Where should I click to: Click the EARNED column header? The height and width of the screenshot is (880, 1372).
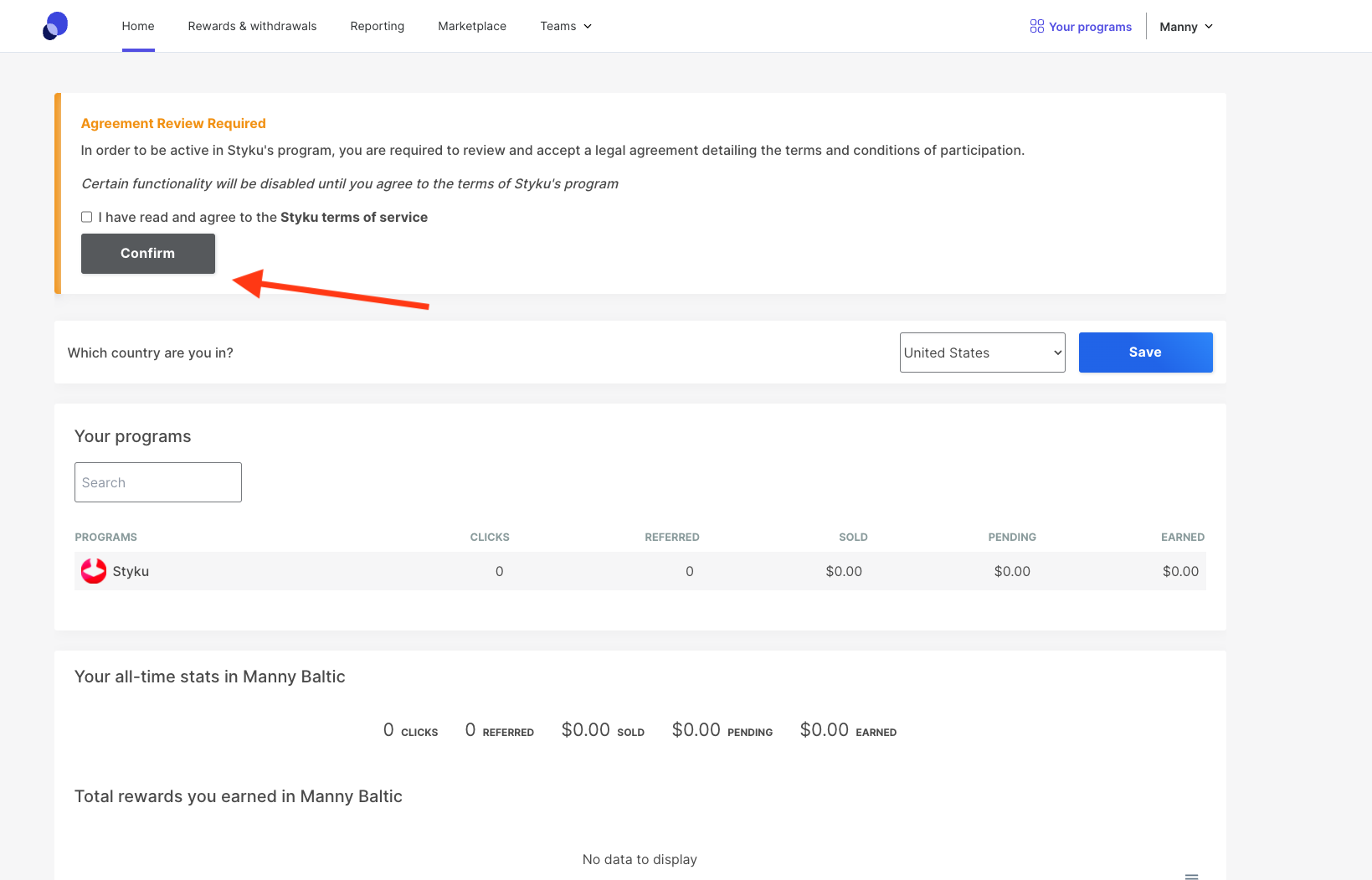pyautogui.click(x=1182, y=538)
